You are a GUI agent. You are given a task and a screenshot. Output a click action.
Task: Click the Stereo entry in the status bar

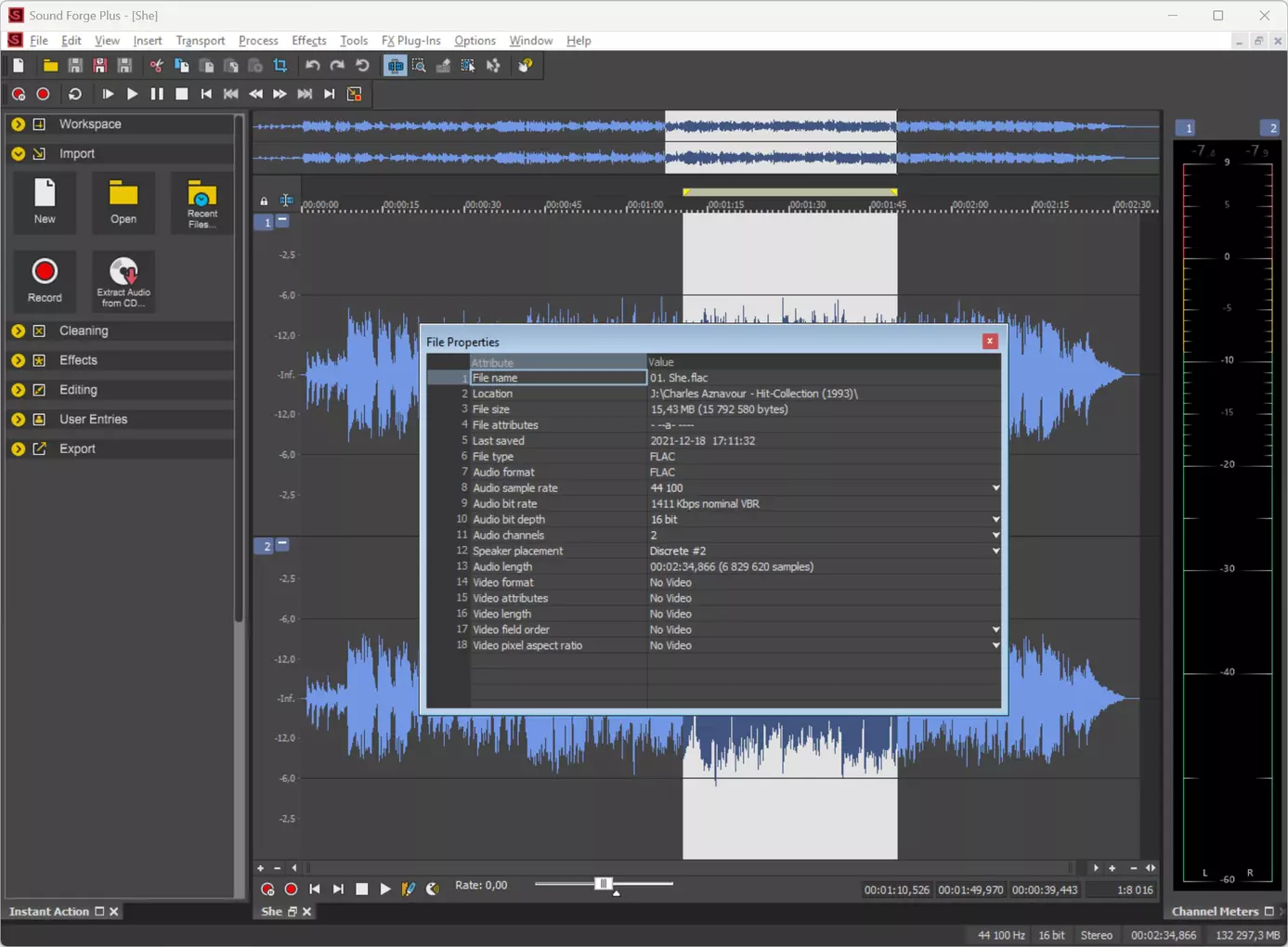pyautogui.click(x=1097, y=935)
